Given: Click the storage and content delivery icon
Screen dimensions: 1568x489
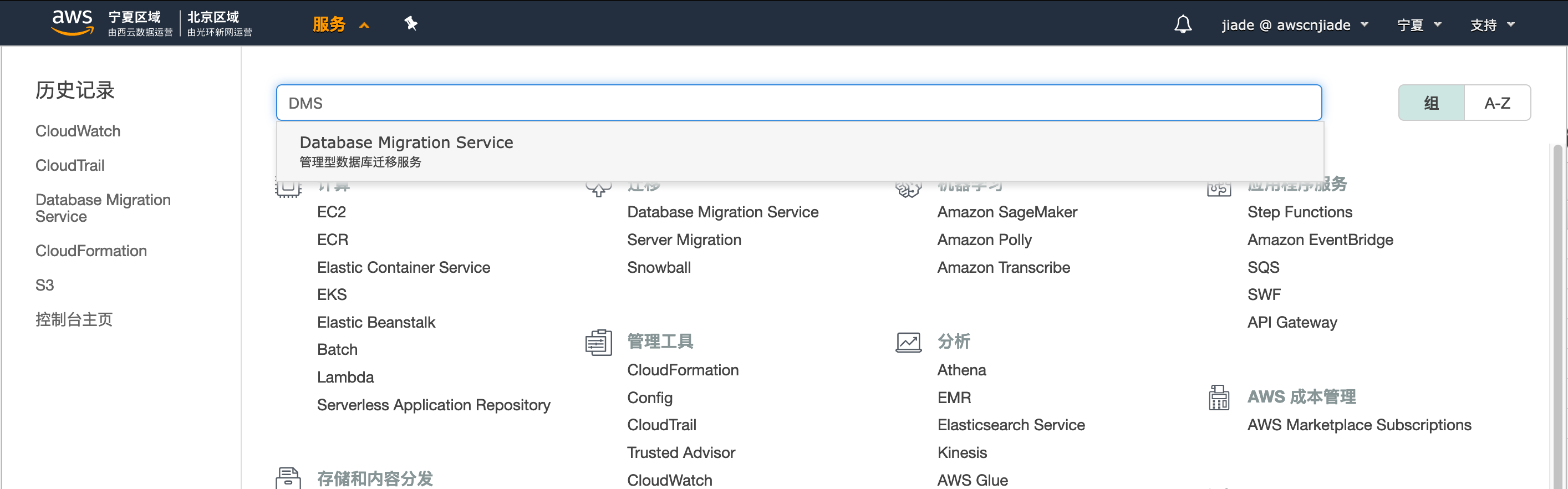Looking at the screenshot, I should (288, 478).
